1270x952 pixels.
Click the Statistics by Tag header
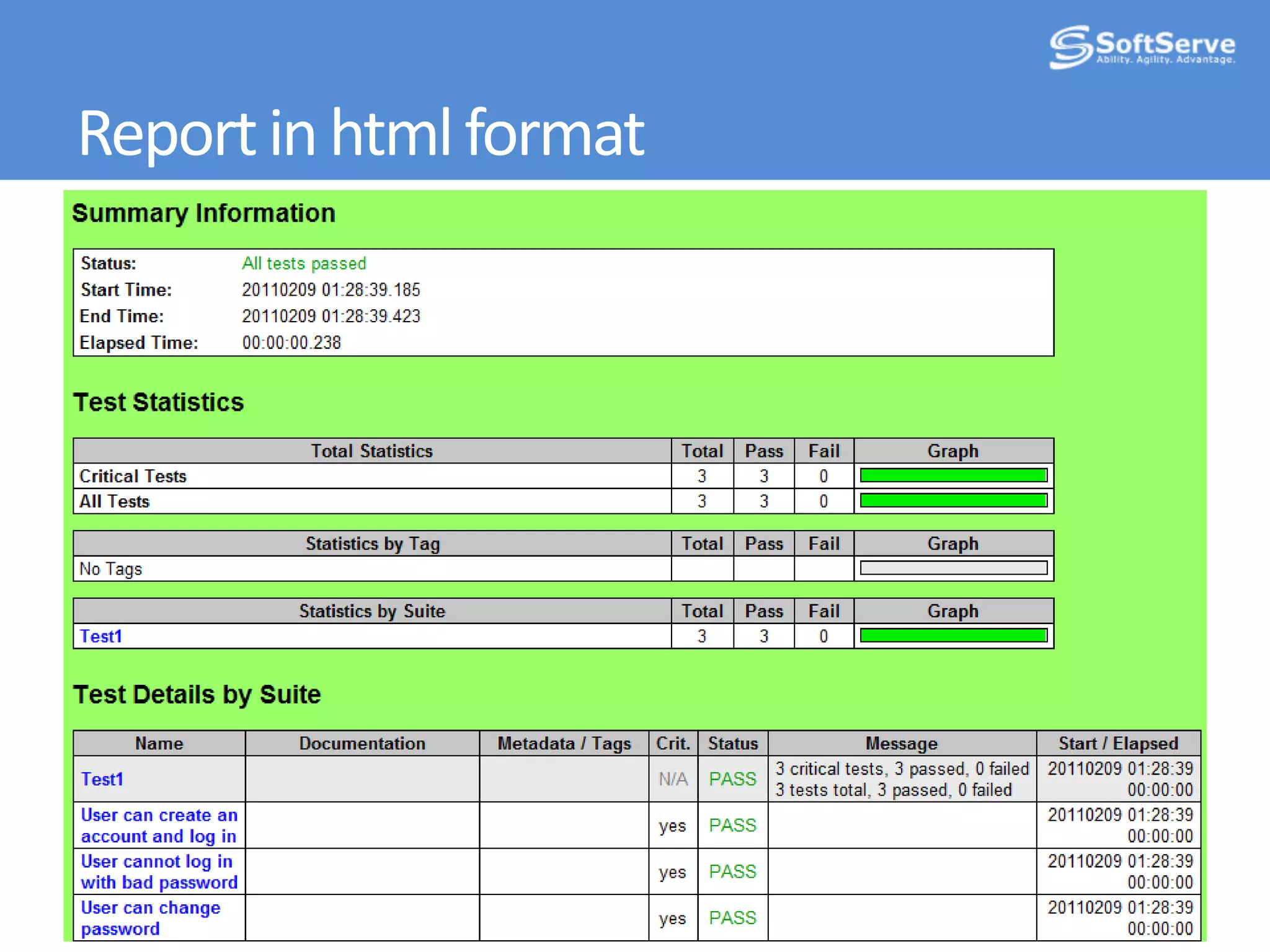[372, 544]
